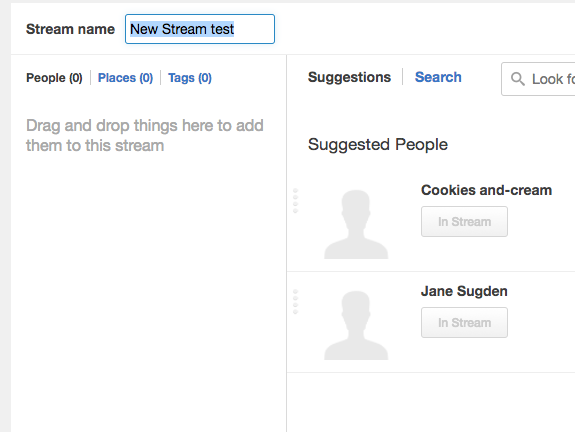575x432 pixels.
Task: Click the selected New Stream test text
Action: click(x=182, y=29)
